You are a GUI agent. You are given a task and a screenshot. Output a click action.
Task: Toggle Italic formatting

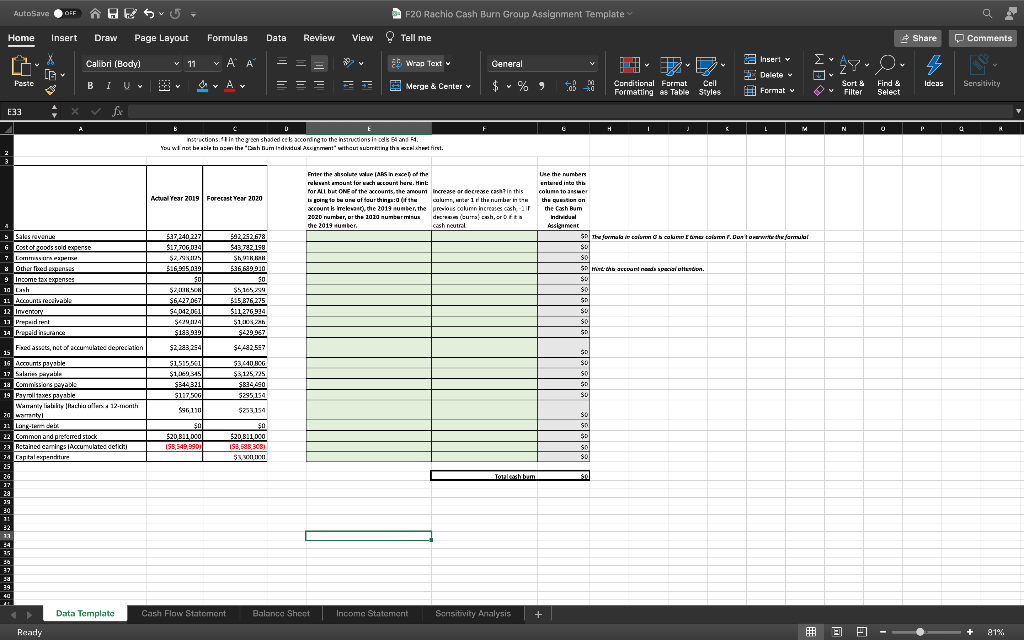click(x=108, y=86)
